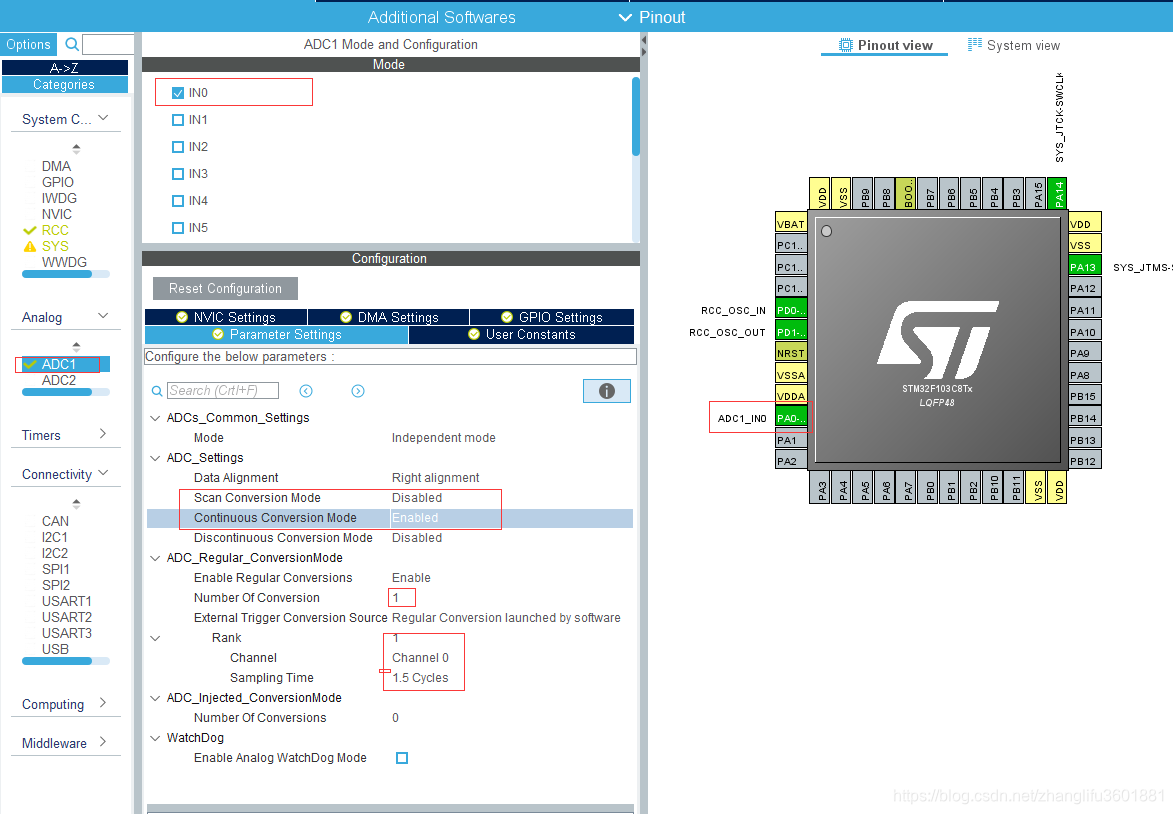Toggle Enable Analog WatchDog Mode checkbox
Screen dimensions: 1173x814
[402, 758]
